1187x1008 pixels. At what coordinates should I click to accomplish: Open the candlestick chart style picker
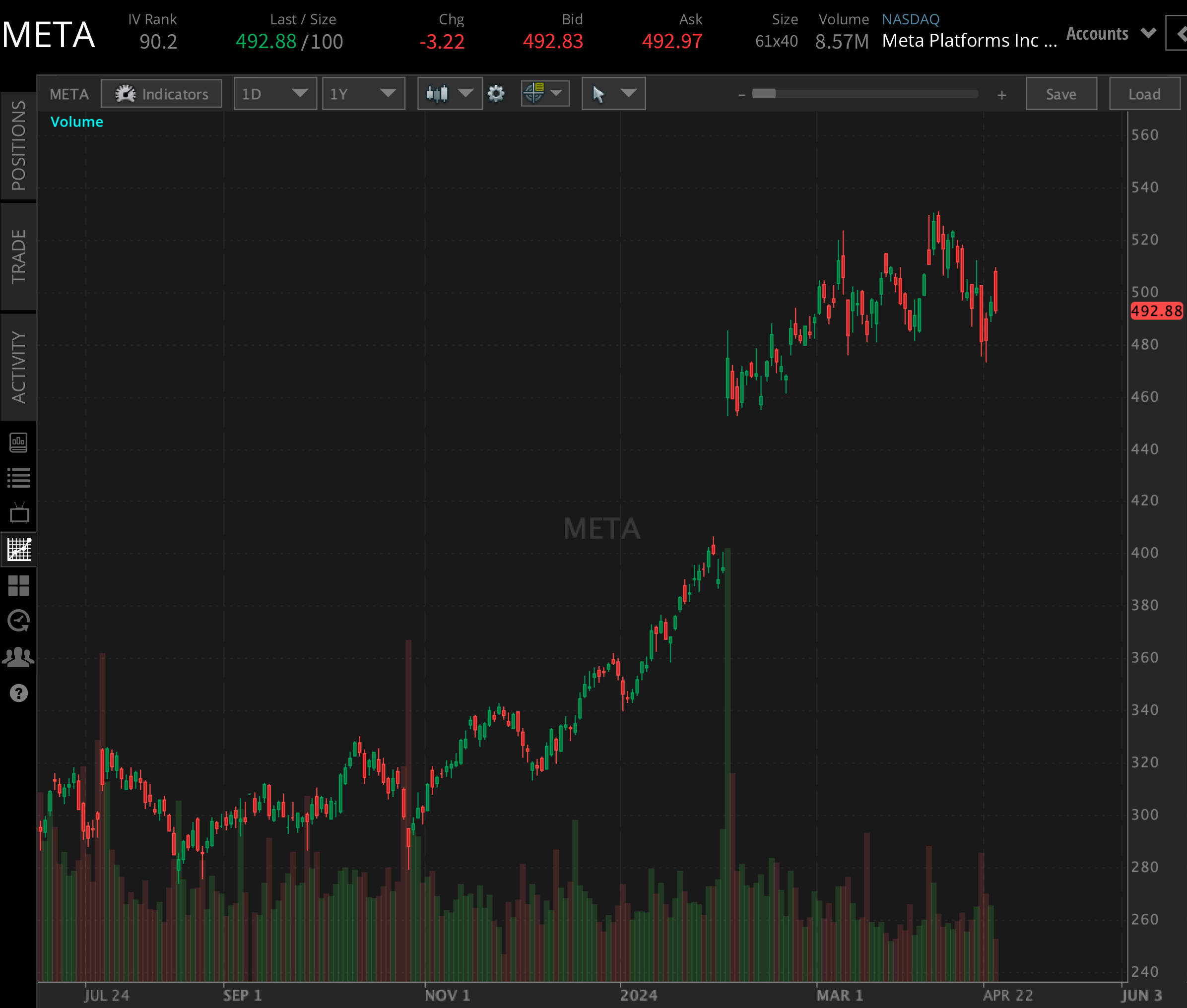click(449, 94)
